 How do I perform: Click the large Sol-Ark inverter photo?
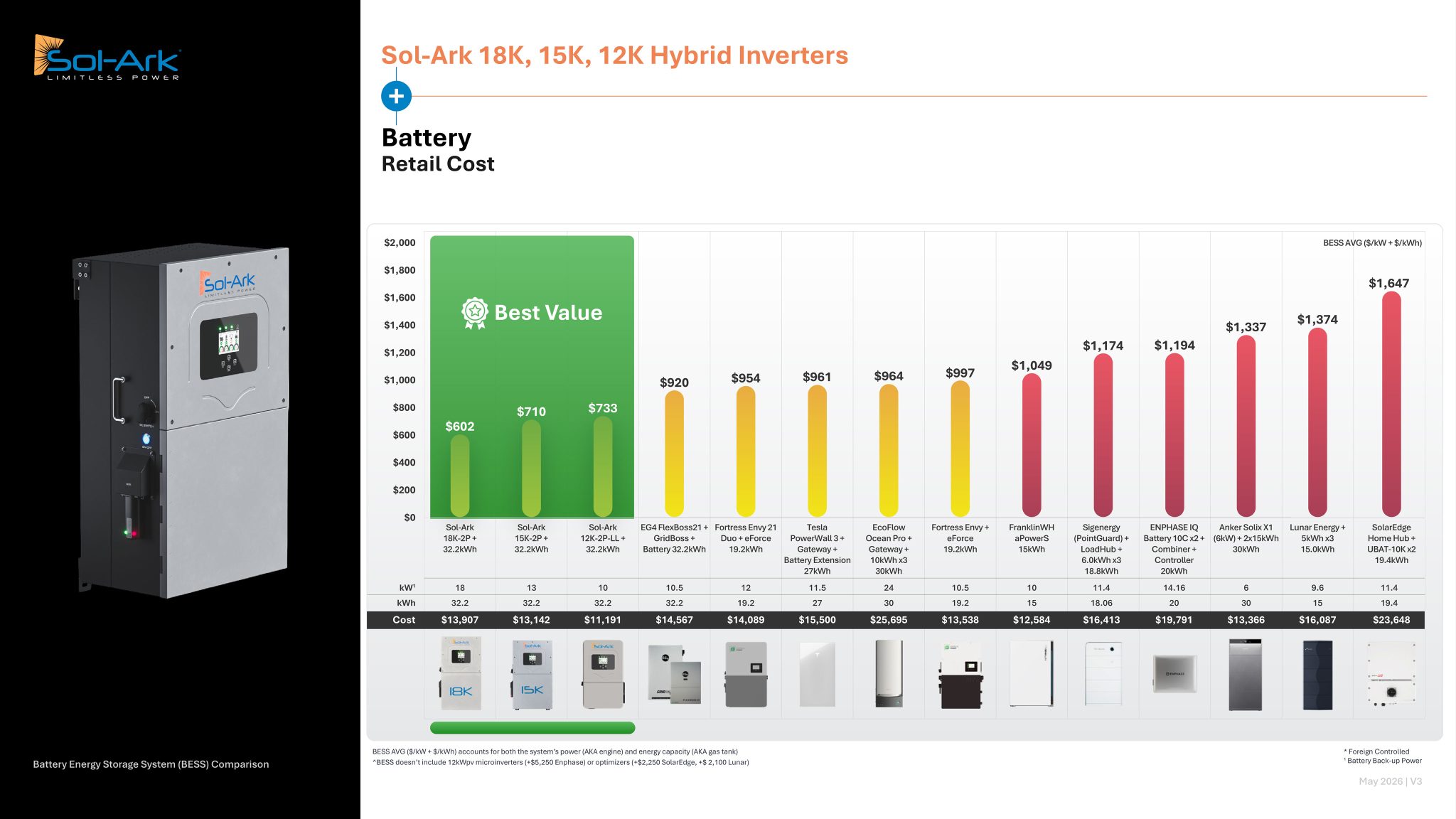pos(183,421)
